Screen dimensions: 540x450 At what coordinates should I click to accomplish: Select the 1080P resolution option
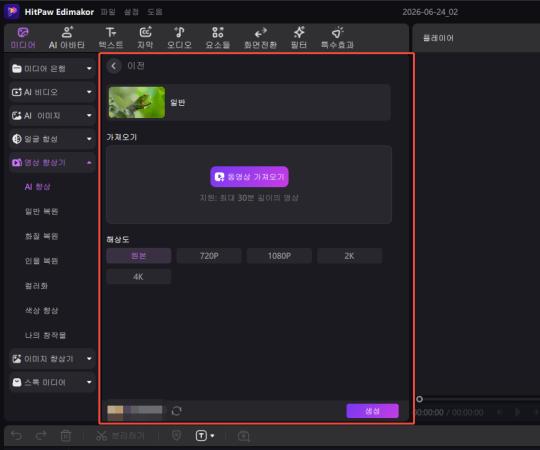click(x=279, y=256)
